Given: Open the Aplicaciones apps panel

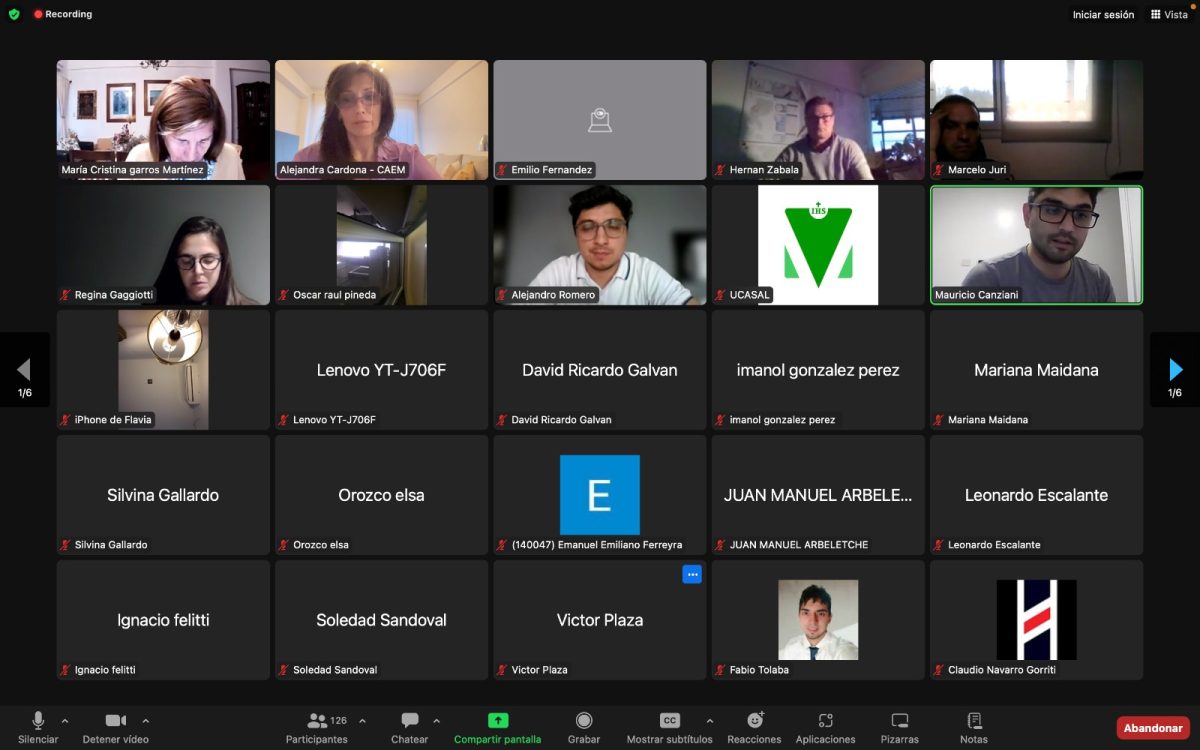Looking at the screenshot, I should [x=825, y=727].
